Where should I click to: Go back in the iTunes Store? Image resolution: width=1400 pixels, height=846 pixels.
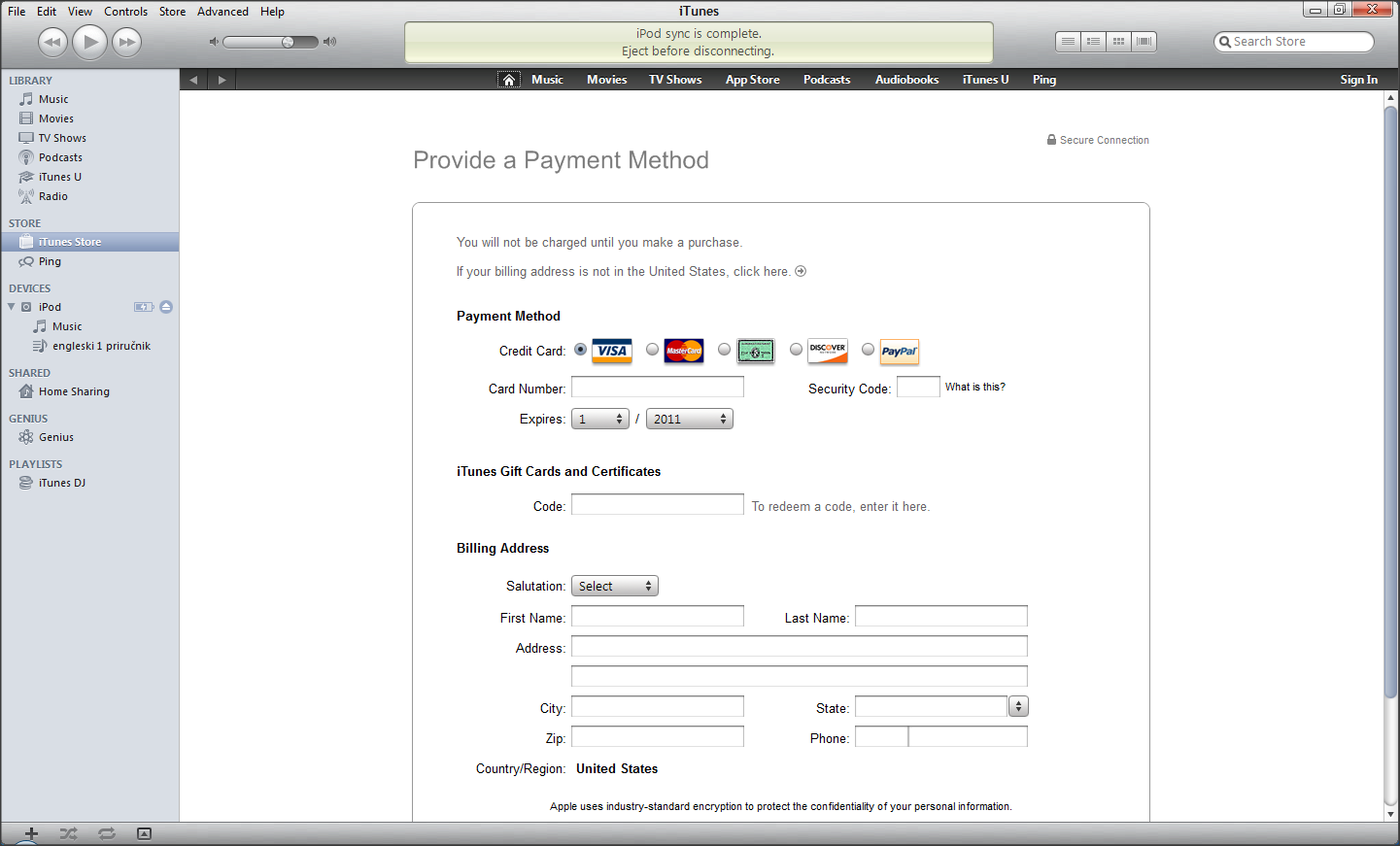click(193, 80)
